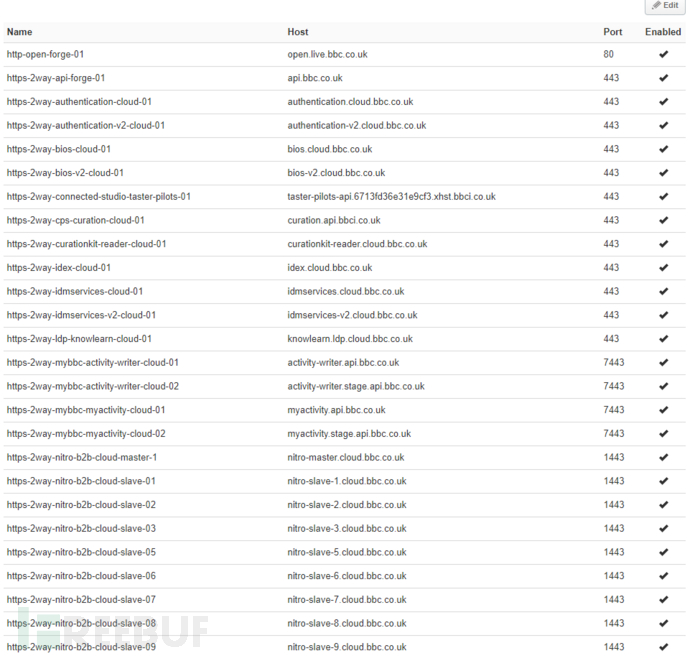The height and width of the screenshot is (656, 690).
Task: Click Enabled checkmark for nitro-b2b-cloud-slave-08
Action: click(664, 623)
